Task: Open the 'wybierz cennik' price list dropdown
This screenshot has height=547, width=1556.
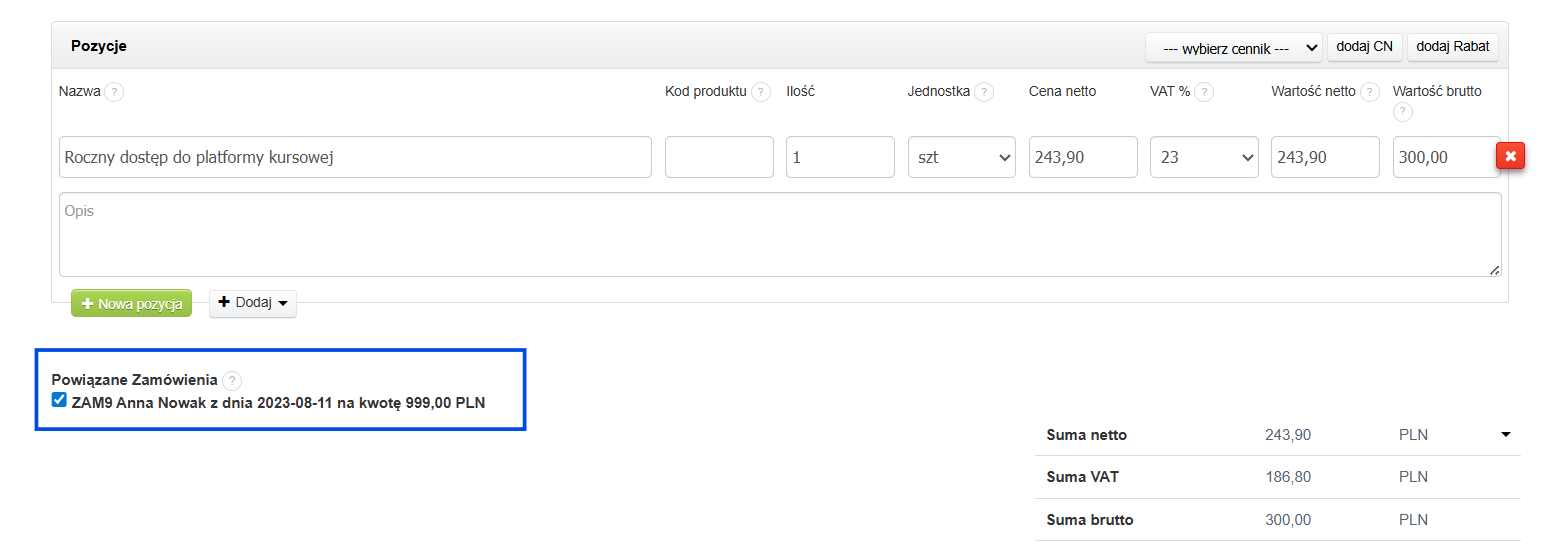Action: click(1234, 47)
